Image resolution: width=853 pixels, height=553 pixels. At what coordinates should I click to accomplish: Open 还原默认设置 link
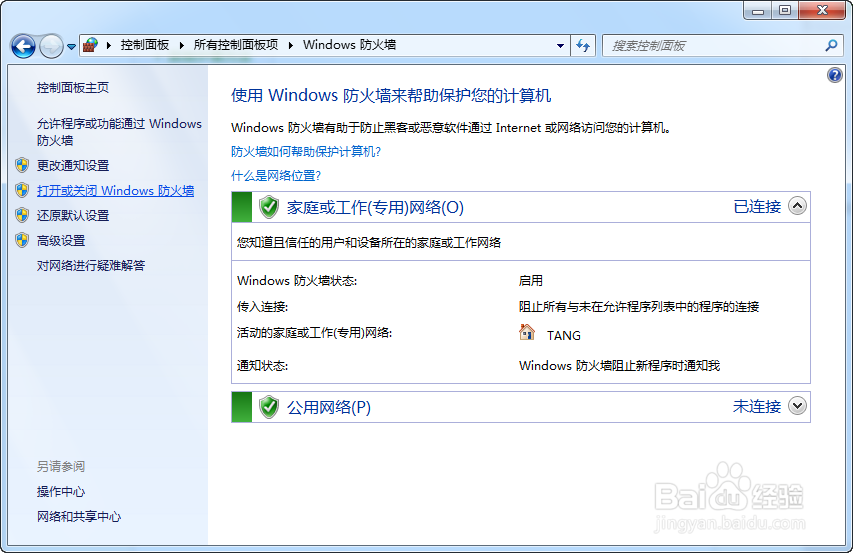[73, 215]
